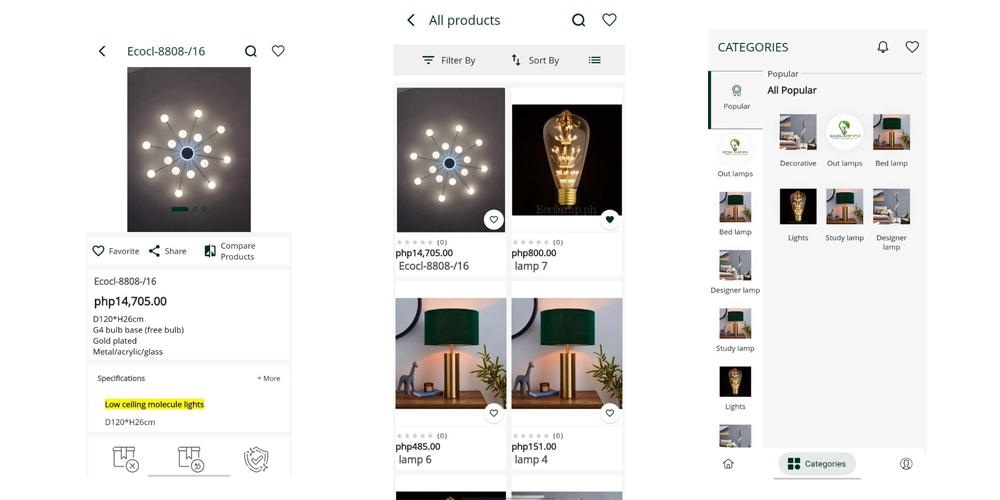Toggle favorite heart on Ecocl-8808-/16 grid card
1000x500 pixels.
(493, 219)
